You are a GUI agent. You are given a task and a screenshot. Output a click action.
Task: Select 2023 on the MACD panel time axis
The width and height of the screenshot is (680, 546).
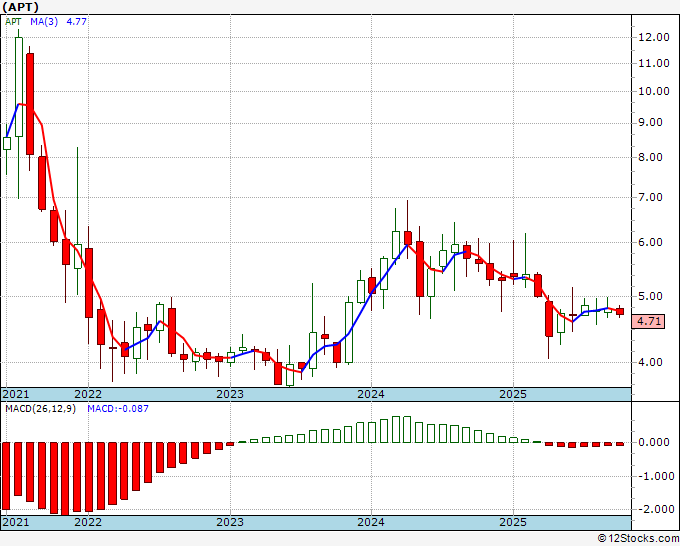tap(230, 522)
